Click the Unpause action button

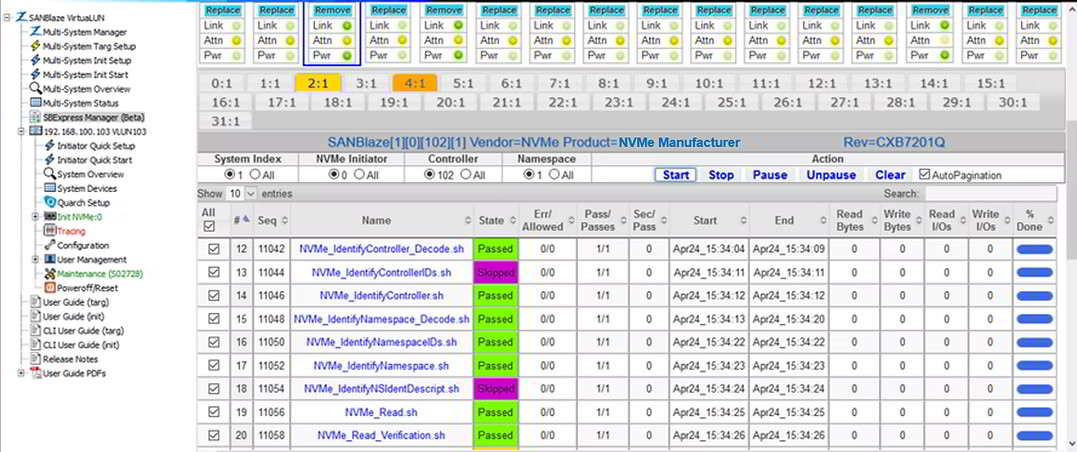pyautogui.click(x=831, y=175)
